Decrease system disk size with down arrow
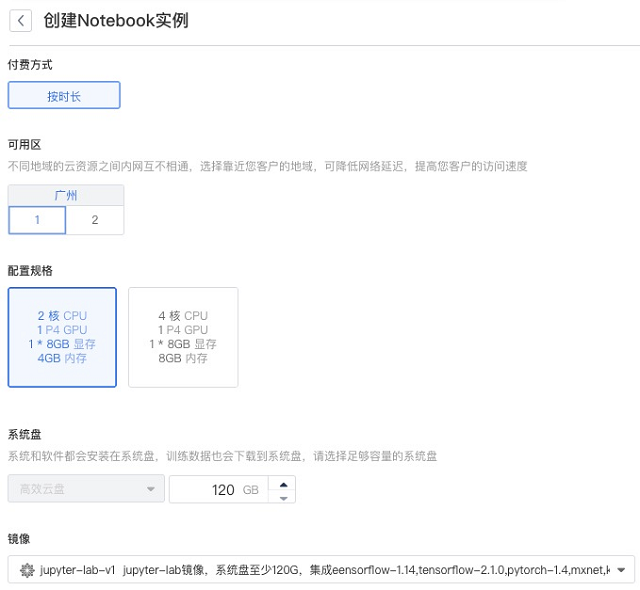 (x=283, y=498)
